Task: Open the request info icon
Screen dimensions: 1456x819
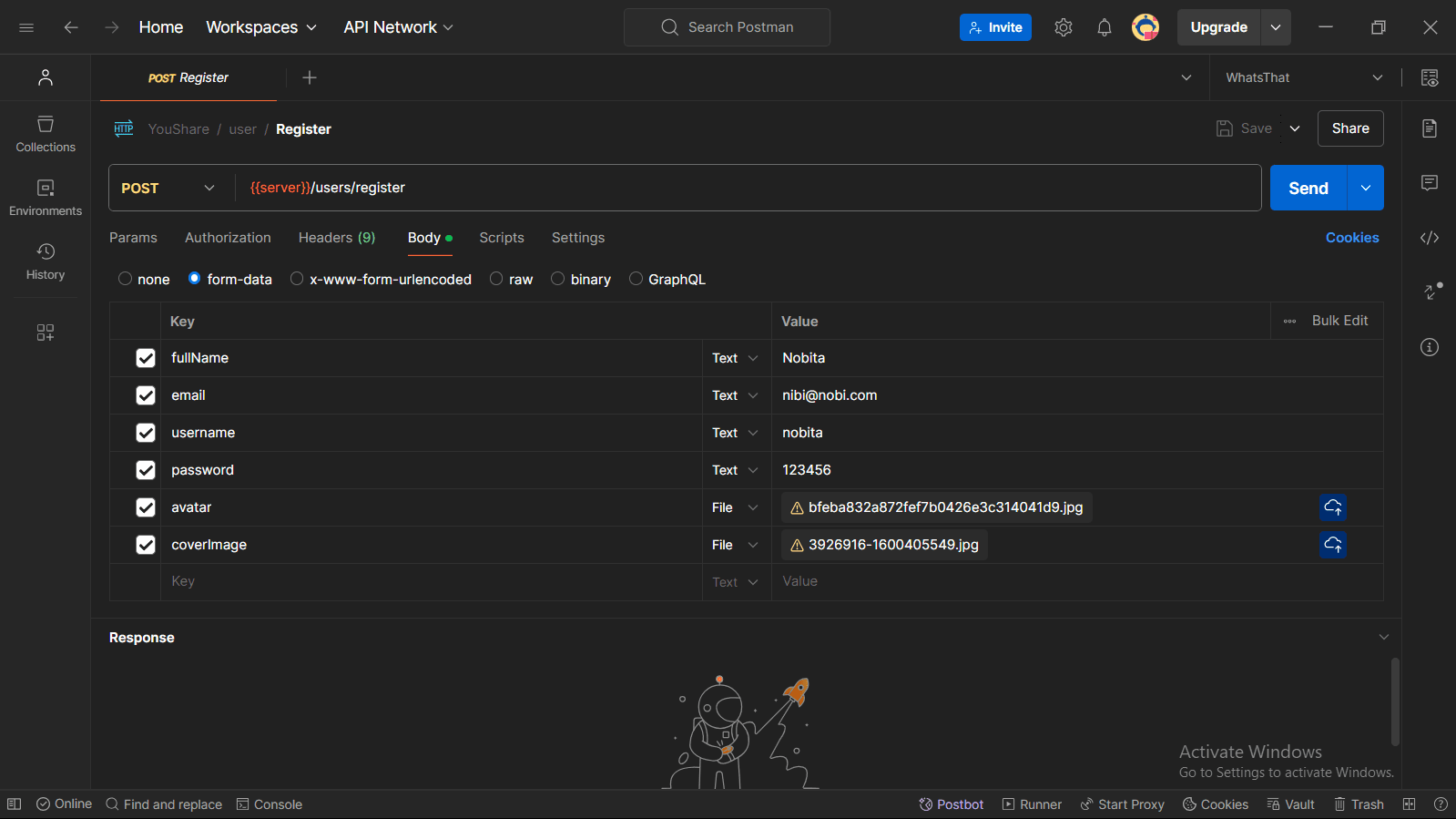Action: (1429, 347)
